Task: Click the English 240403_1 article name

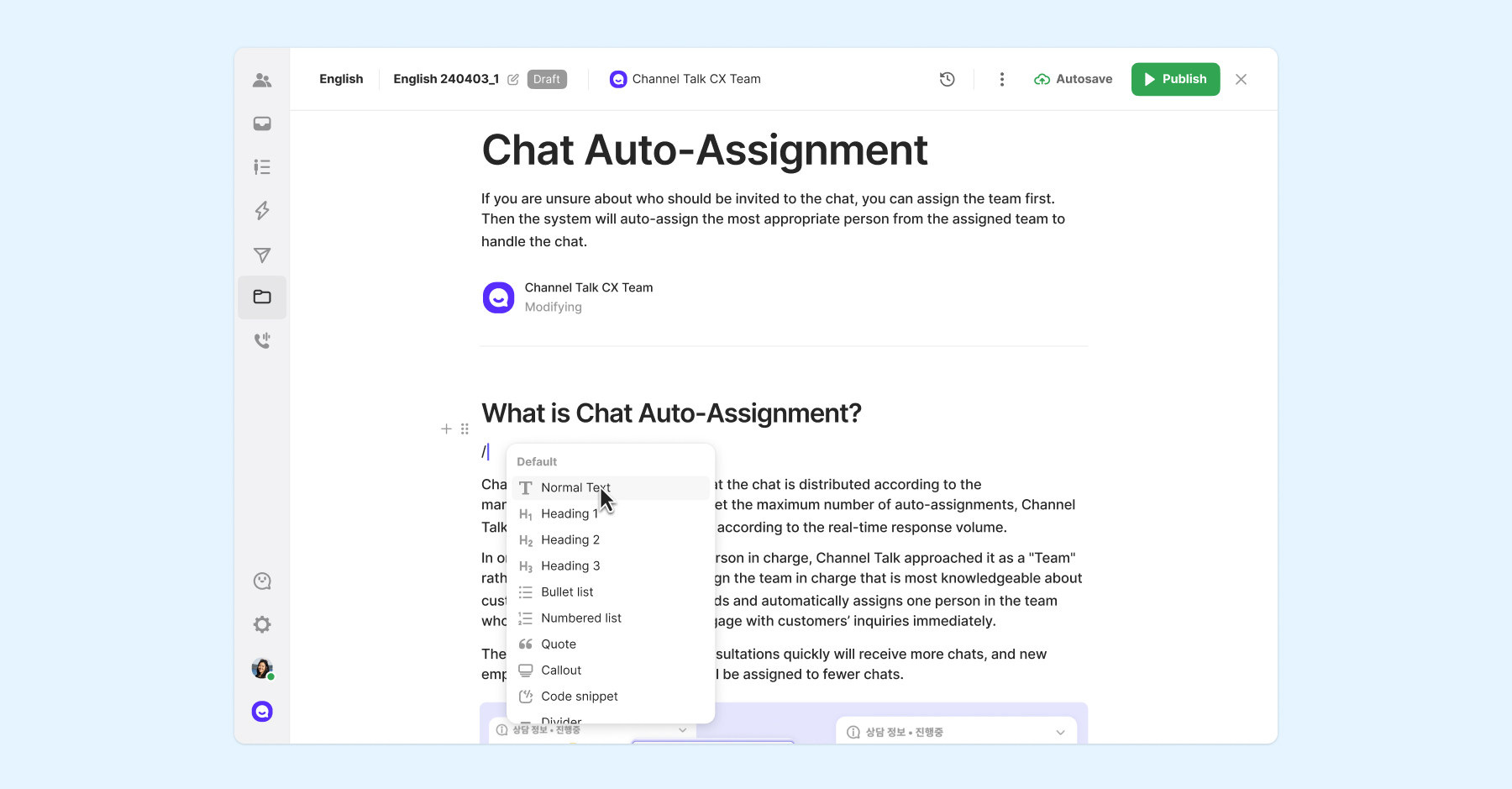Action: coord(446,79)
